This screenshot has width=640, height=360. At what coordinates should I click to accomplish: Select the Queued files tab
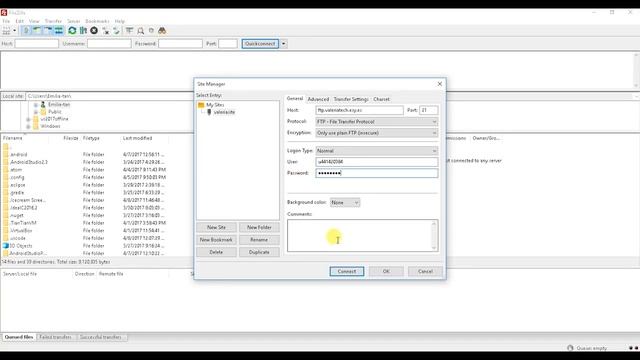[19, 337]
